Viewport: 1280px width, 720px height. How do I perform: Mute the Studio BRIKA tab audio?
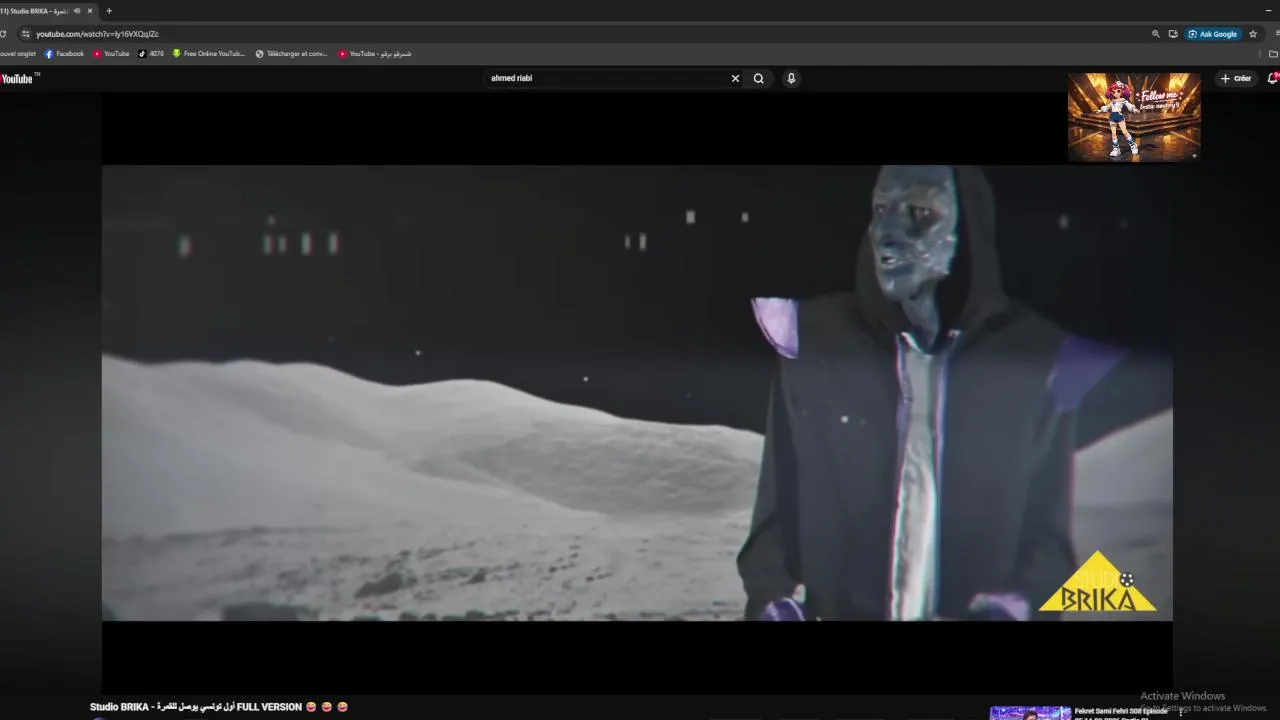pos(77,11)
